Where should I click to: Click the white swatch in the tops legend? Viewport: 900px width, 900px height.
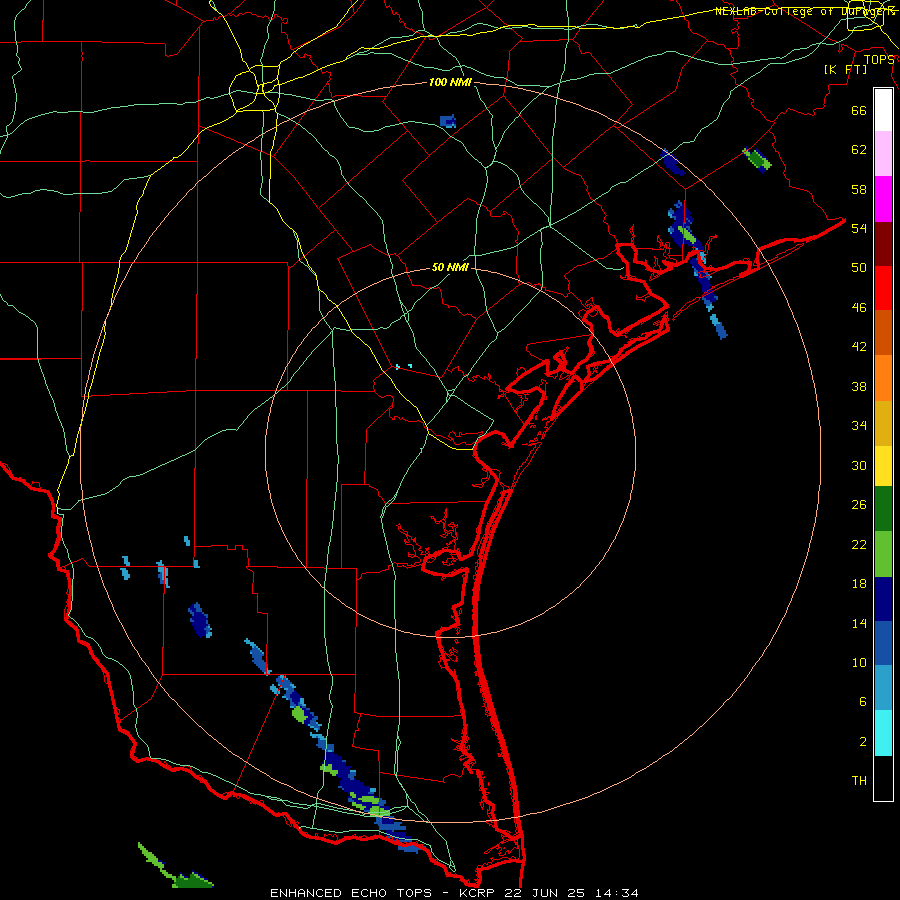[x=883, y=110]
